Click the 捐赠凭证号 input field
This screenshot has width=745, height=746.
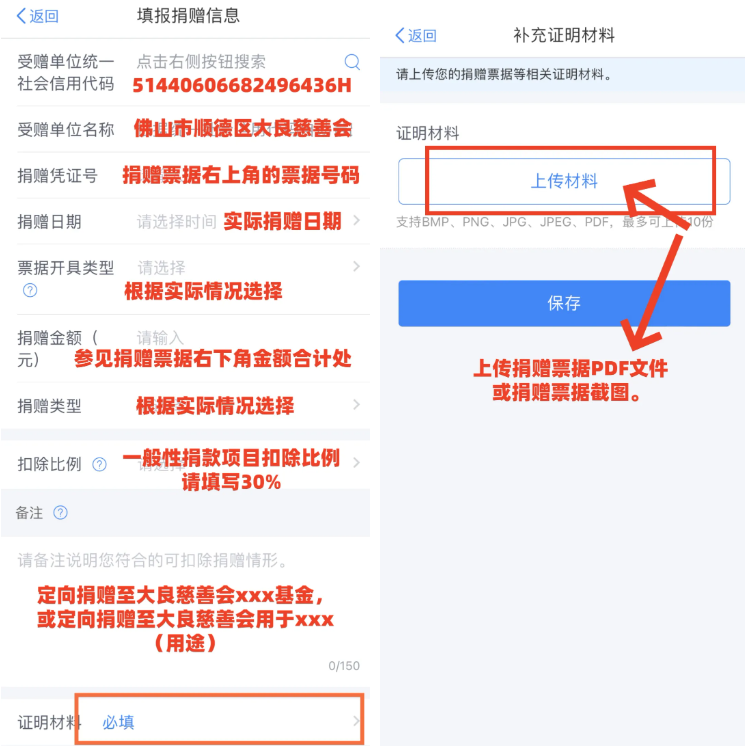tap(241, 175)
